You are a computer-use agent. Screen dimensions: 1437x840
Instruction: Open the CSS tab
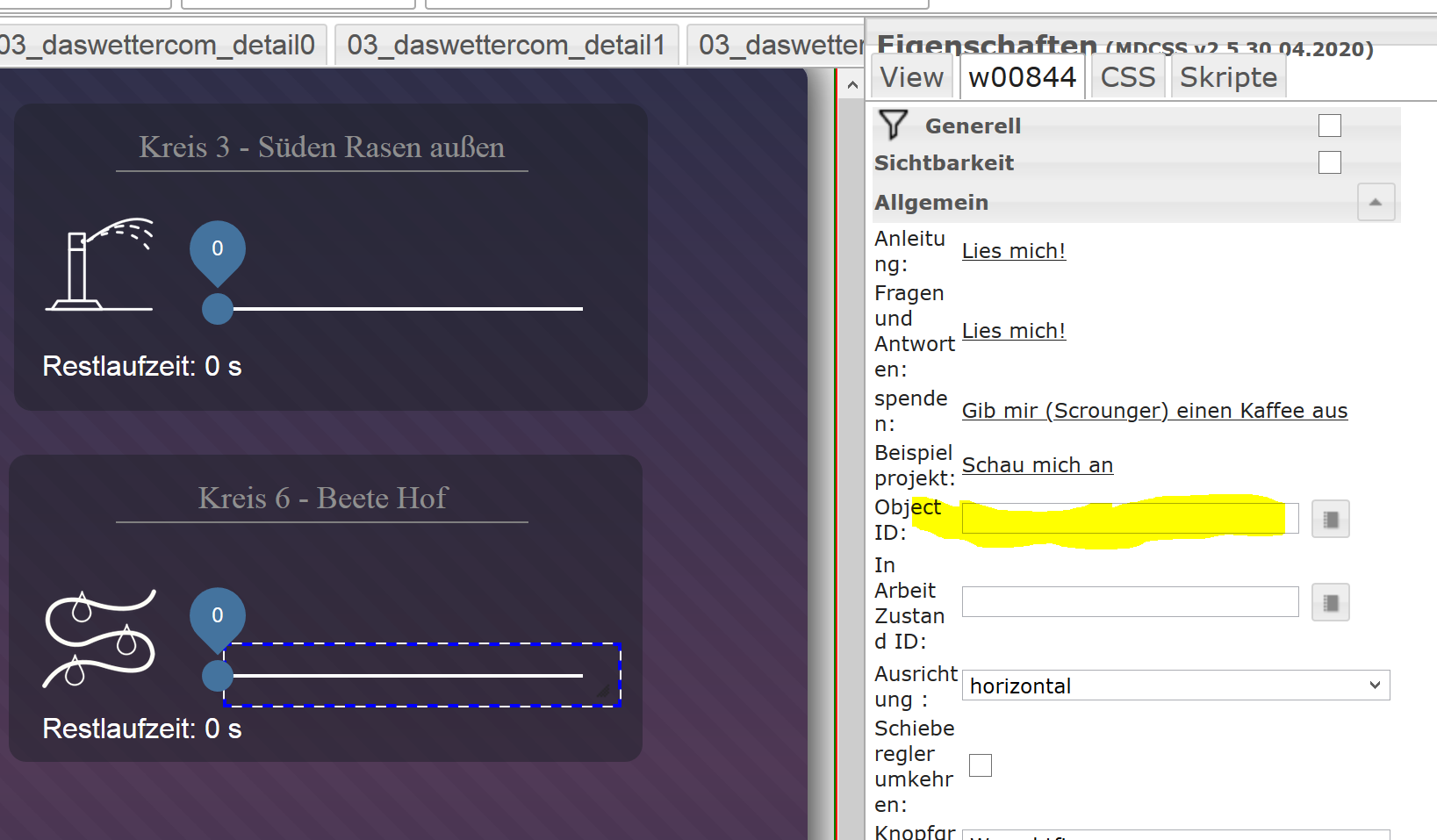[x=1128, y=77]
